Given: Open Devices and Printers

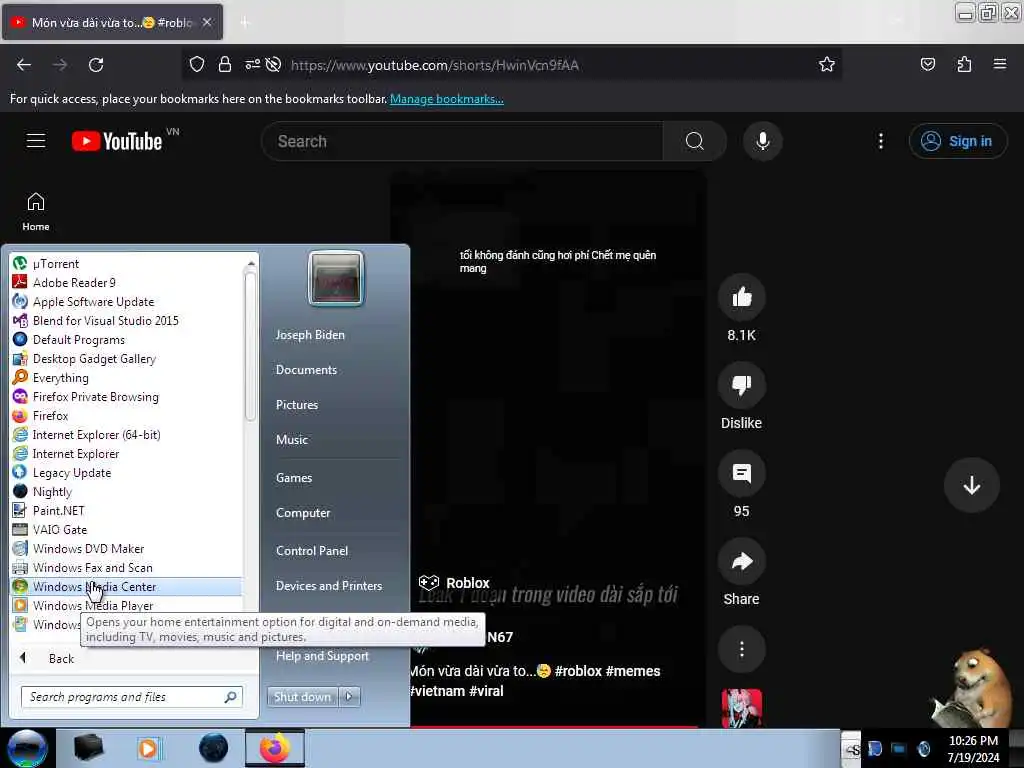Looking at the screenshot, I should point(329,586).
